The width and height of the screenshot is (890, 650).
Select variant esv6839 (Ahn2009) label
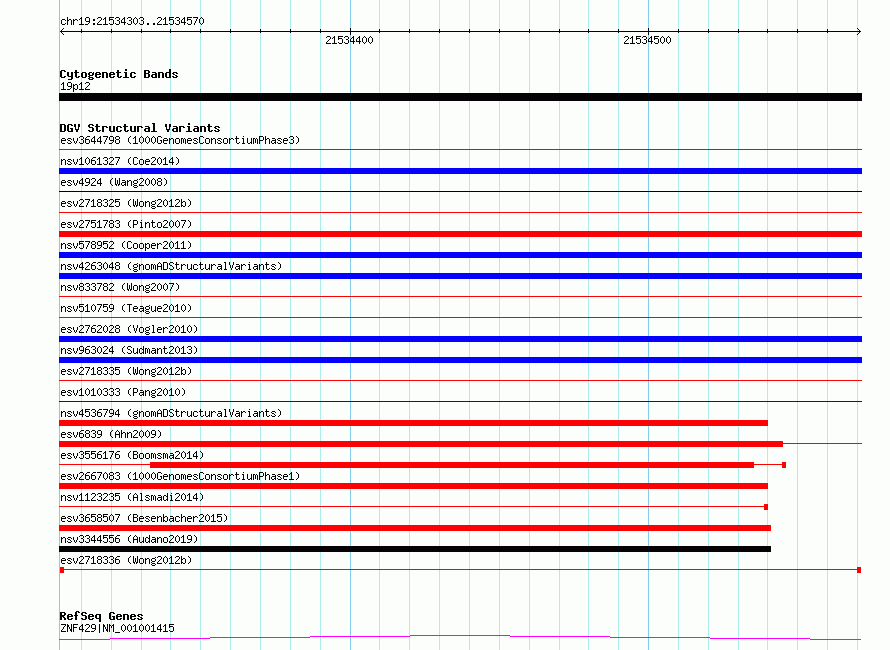[x=111, y=434]
